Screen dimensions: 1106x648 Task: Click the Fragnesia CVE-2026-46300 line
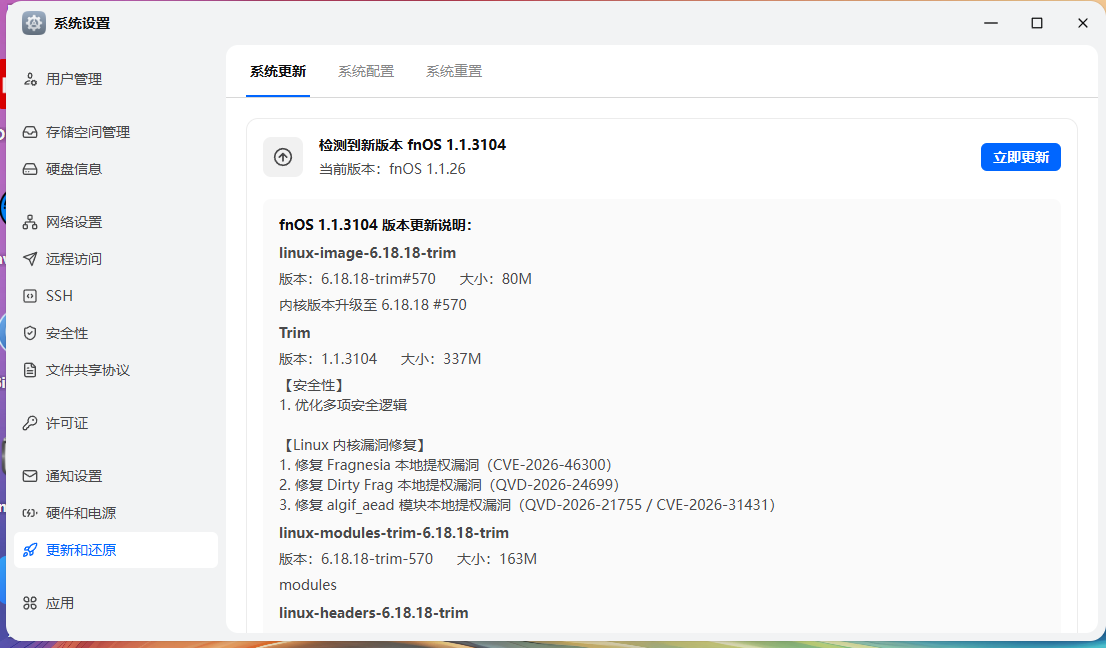445,465
